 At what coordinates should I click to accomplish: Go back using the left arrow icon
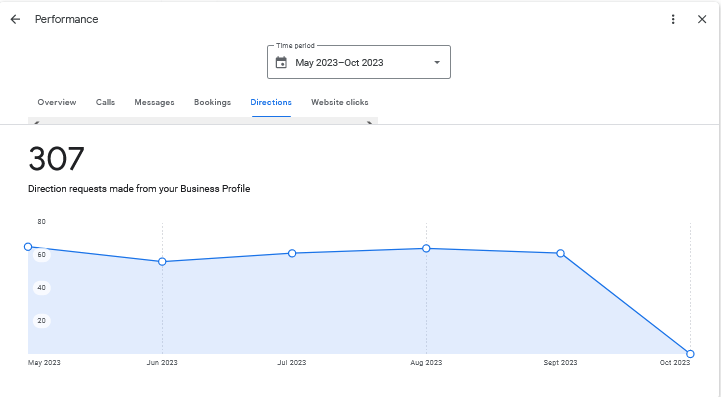pyautogui.click(x=15, y=19)
